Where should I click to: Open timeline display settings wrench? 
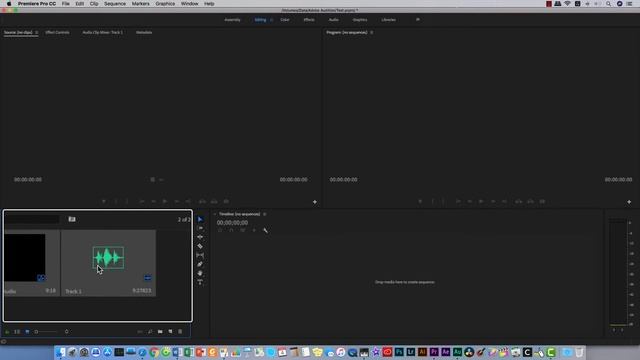pos(266,231)
